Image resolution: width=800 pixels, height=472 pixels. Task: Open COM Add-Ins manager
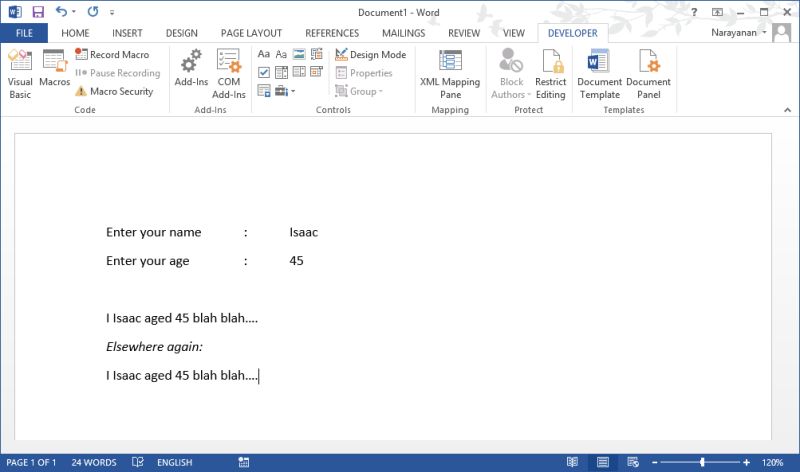coord(229,74)
